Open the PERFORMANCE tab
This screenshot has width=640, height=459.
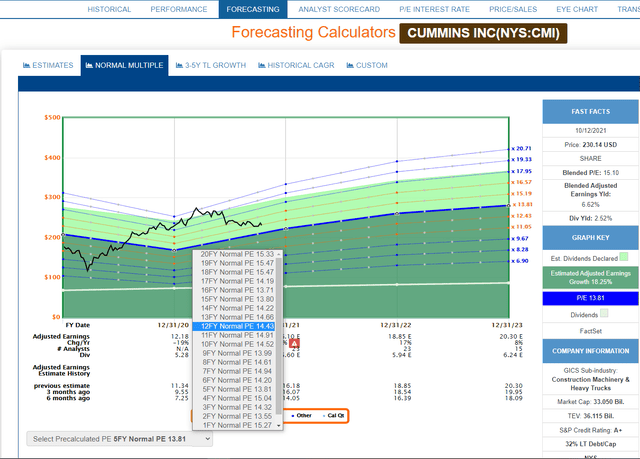pos(179,9)
